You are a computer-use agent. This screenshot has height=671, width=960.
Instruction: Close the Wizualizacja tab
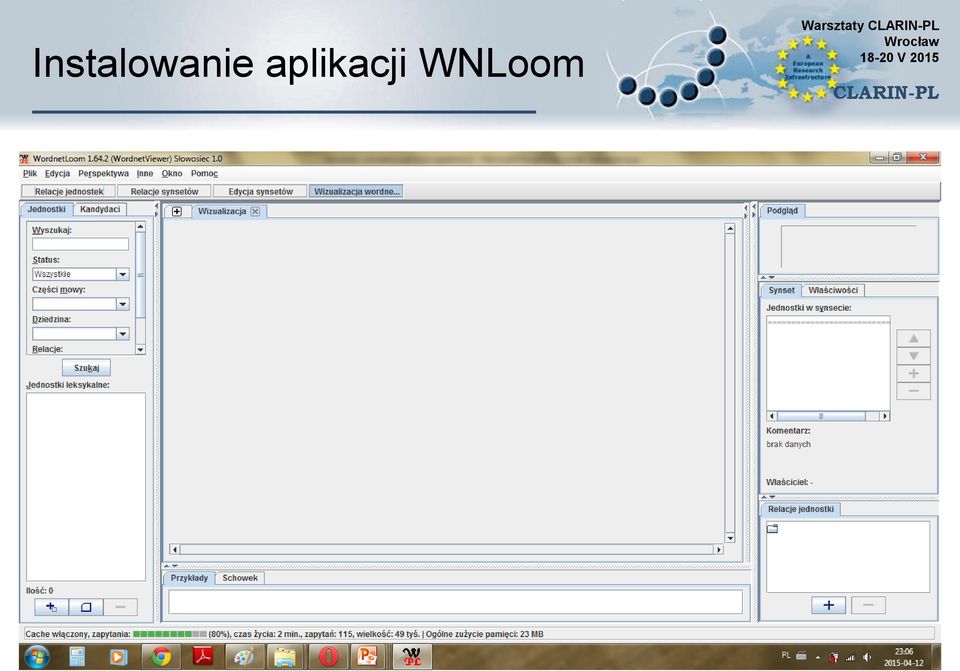255,211
